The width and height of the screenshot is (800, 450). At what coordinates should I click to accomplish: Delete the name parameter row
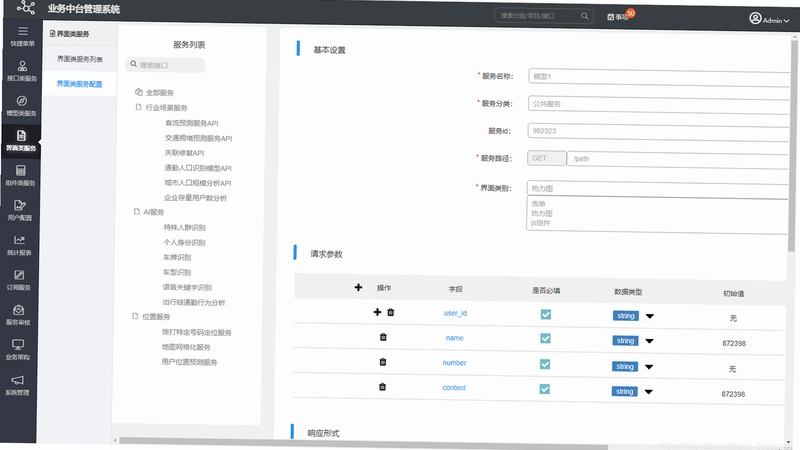(x=383, y=337)
